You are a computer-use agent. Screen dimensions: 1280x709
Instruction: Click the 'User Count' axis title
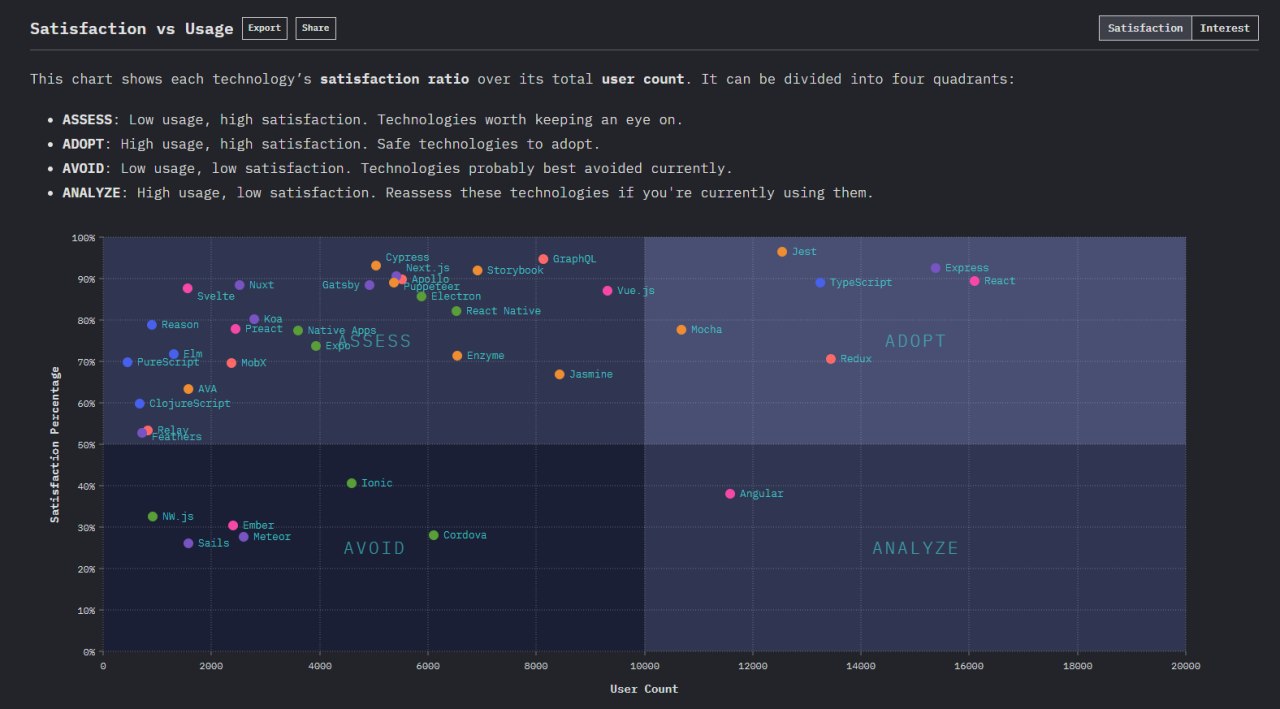point(644,689)
